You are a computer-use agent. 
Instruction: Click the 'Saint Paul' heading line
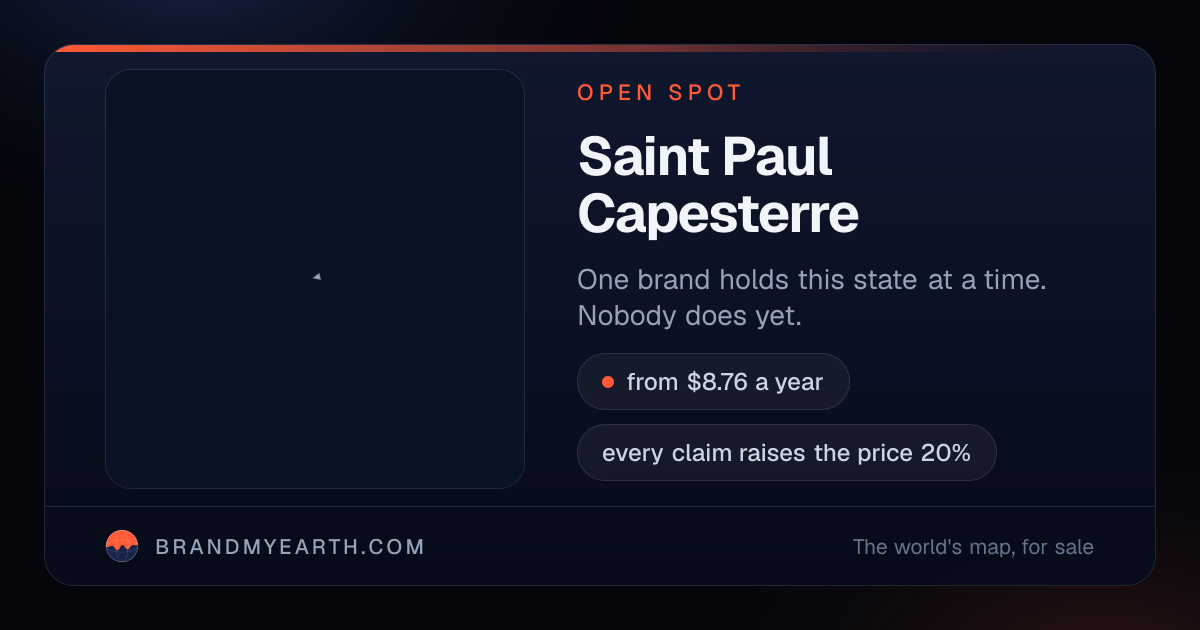705,156
